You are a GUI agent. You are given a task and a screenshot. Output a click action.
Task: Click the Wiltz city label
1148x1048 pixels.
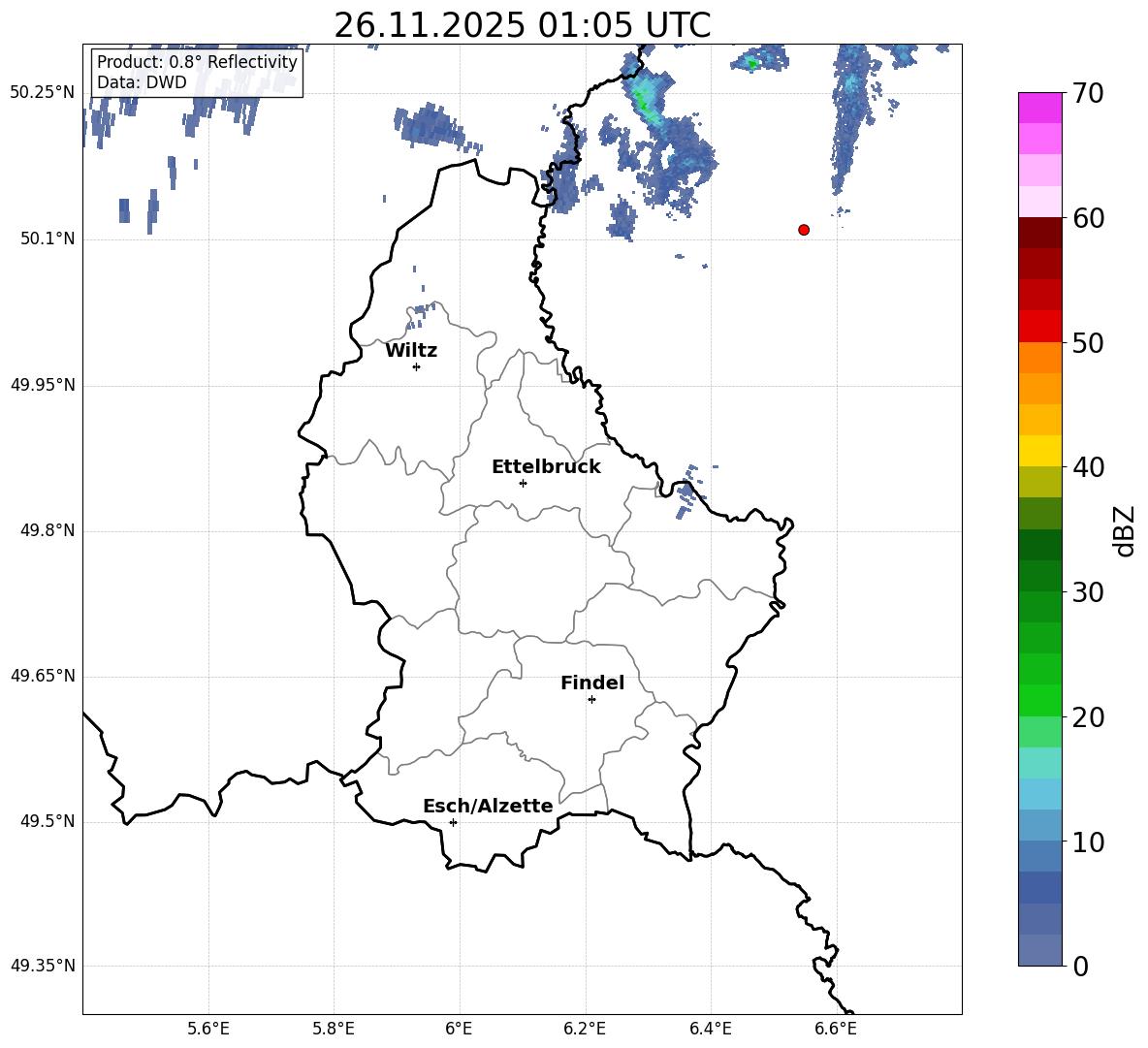point(411,351)
